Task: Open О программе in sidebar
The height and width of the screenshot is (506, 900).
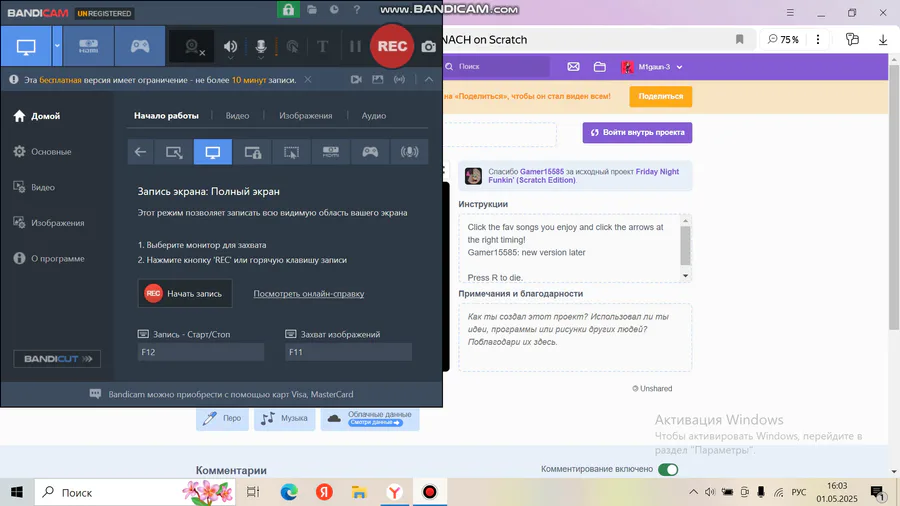Action: point(49,258)
